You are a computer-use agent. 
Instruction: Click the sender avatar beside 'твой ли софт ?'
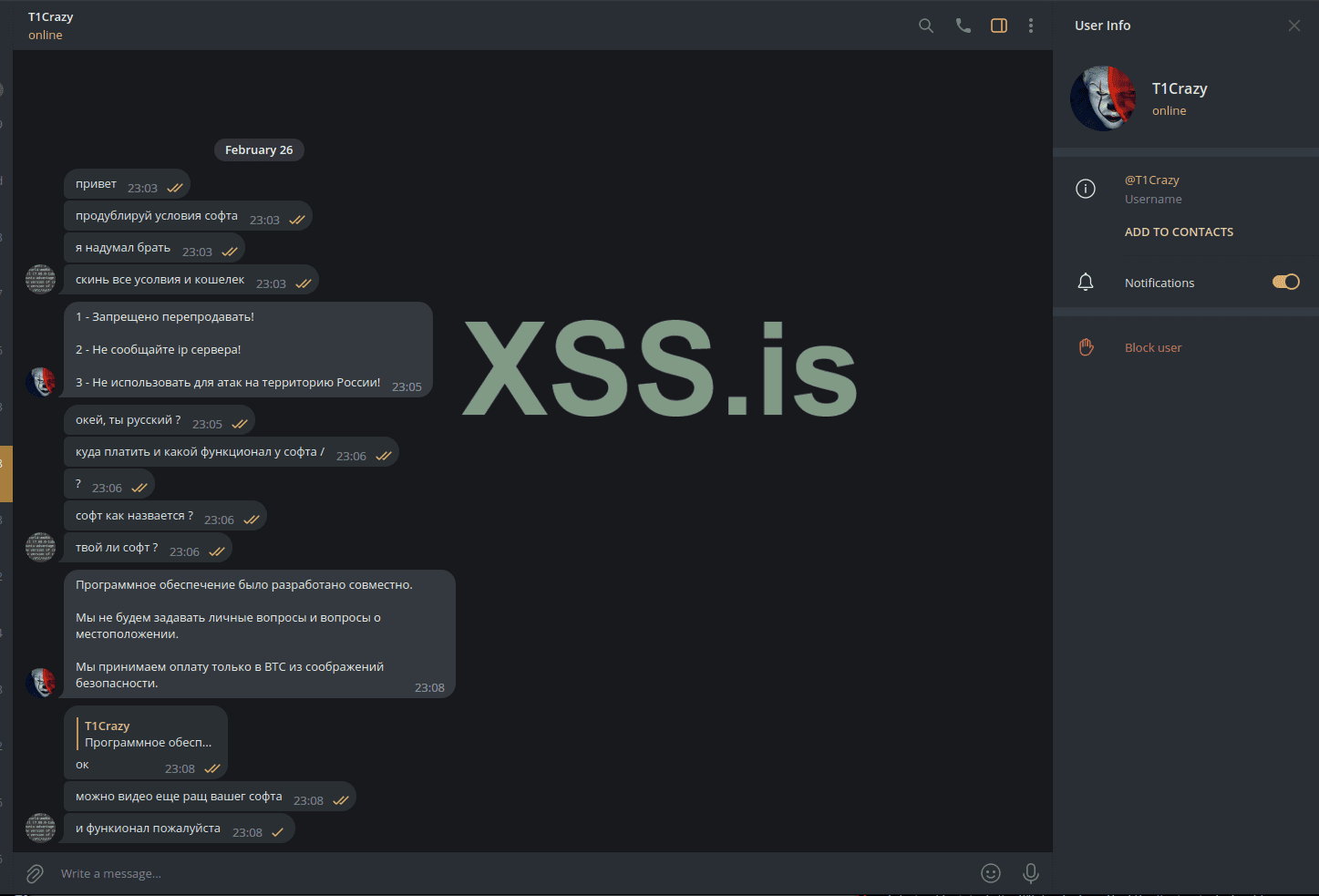(41, 548)
